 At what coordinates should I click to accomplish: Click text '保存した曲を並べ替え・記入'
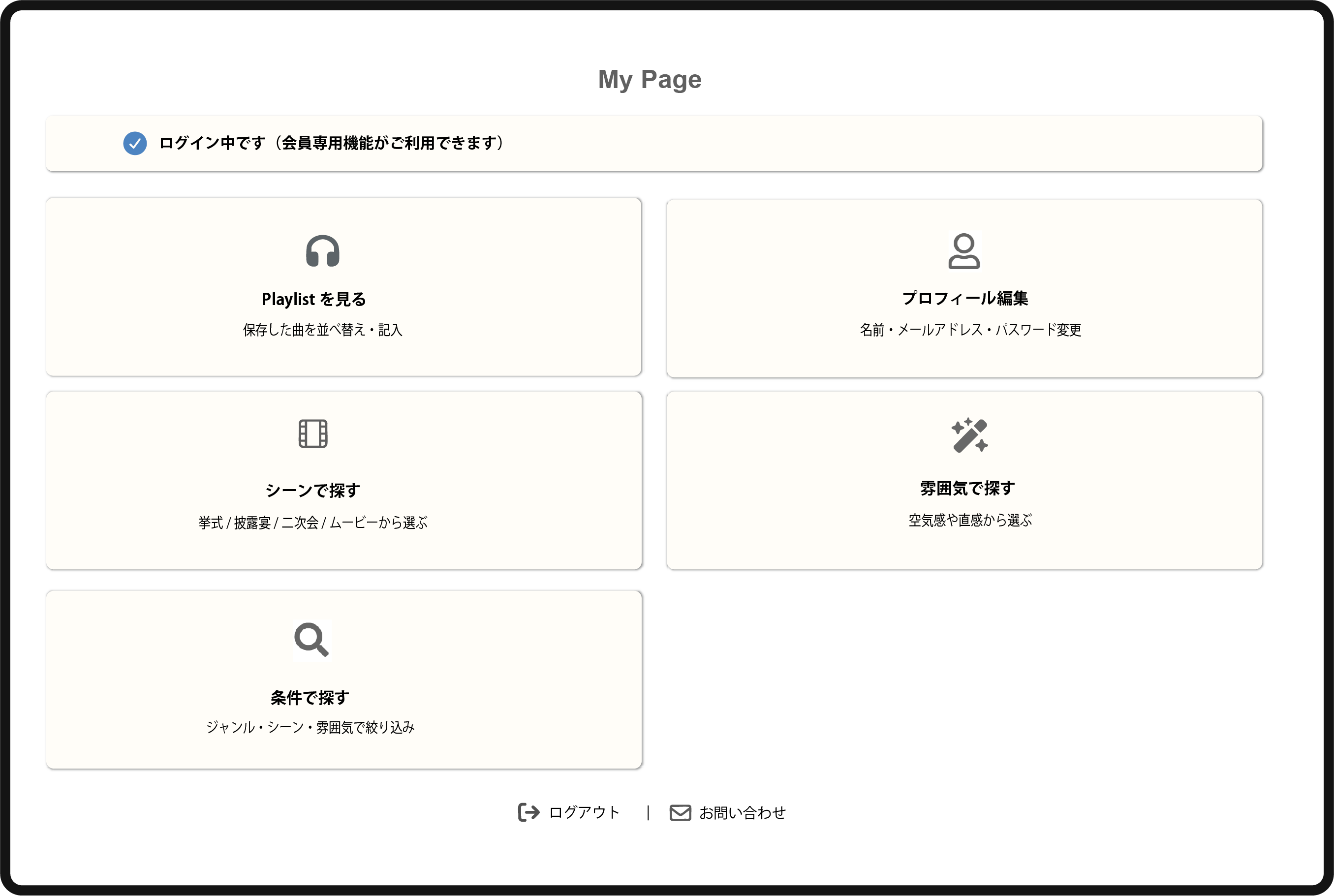coord(323,330)
